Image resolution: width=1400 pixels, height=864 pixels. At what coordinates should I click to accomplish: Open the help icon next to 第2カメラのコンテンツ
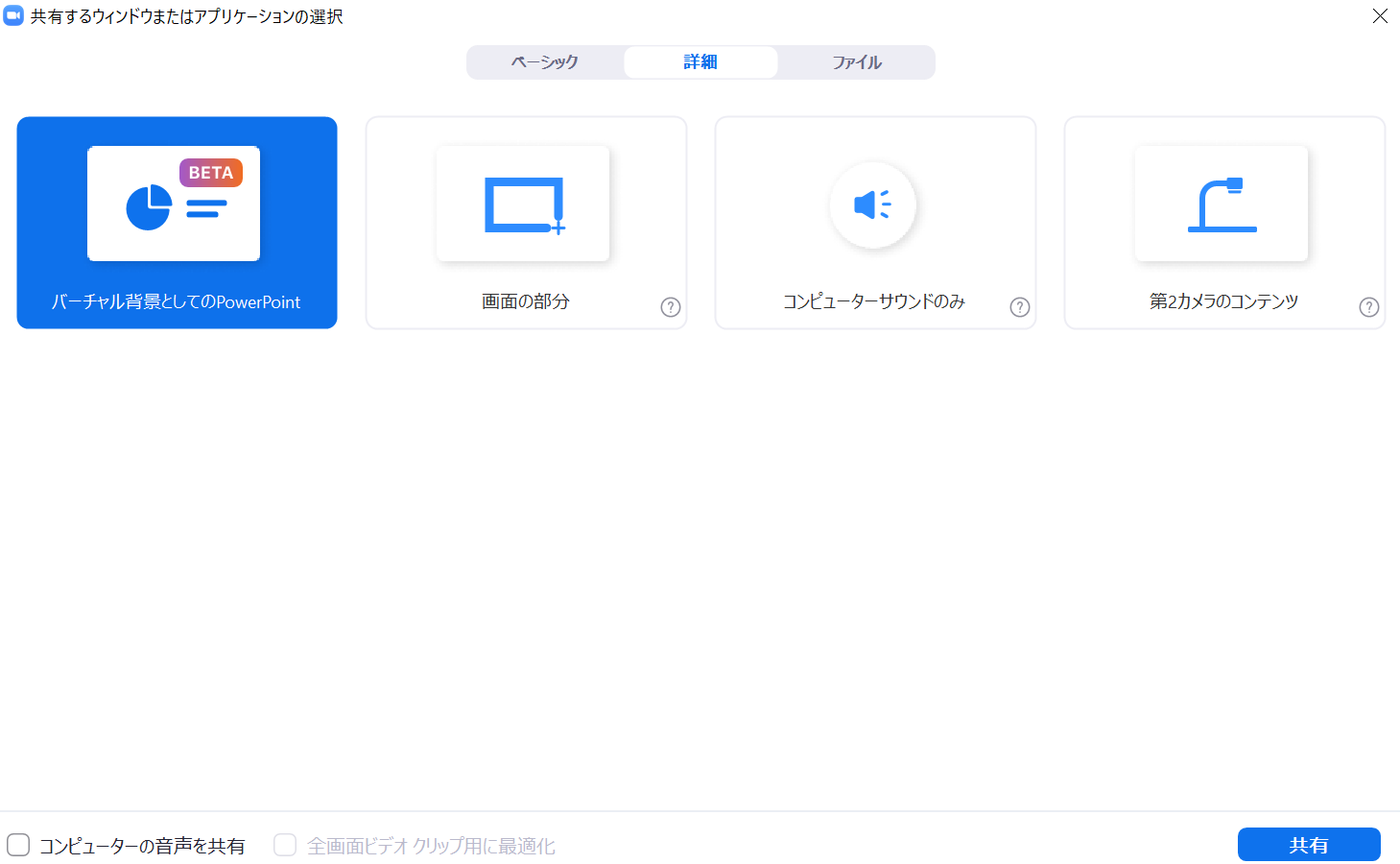(x=1368, y=307)
